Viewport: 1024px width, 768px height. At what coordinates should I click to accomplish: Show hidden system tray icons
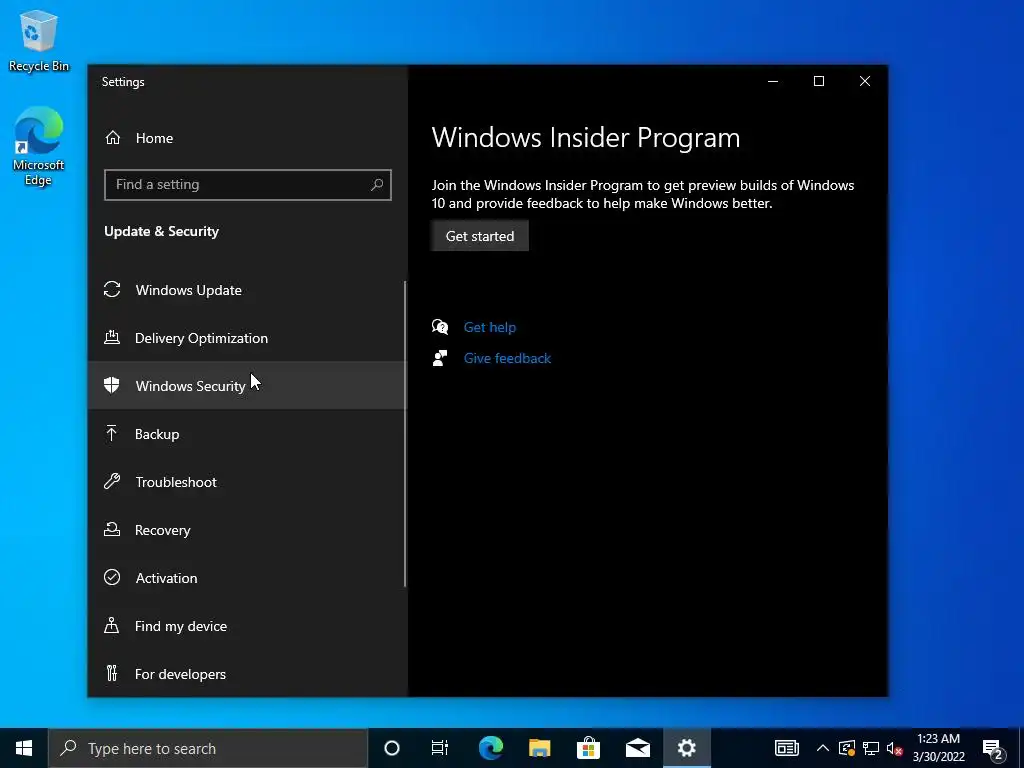point(823,748)
